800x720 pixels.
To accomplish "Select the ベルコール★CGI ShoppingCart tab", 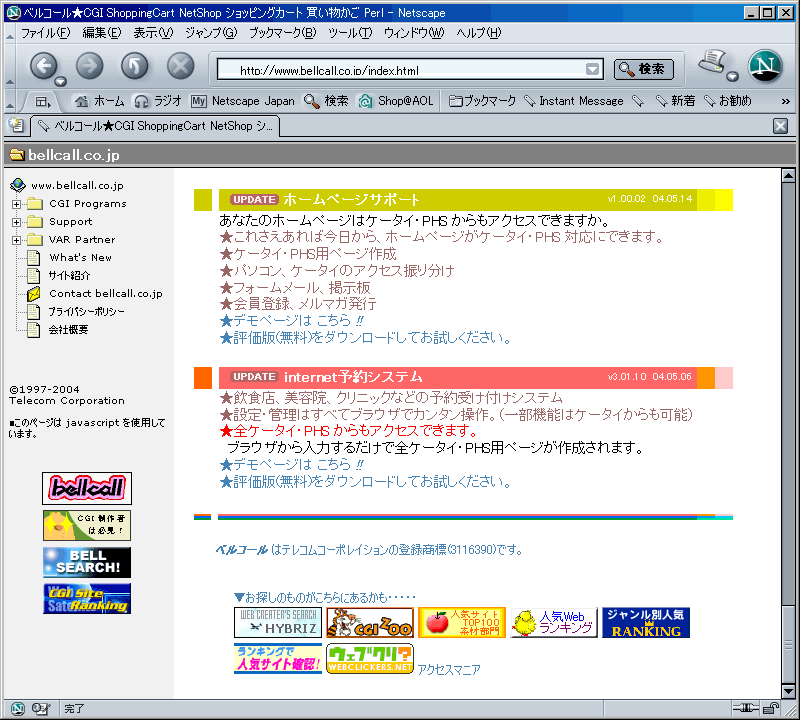I will coord(155,126).
